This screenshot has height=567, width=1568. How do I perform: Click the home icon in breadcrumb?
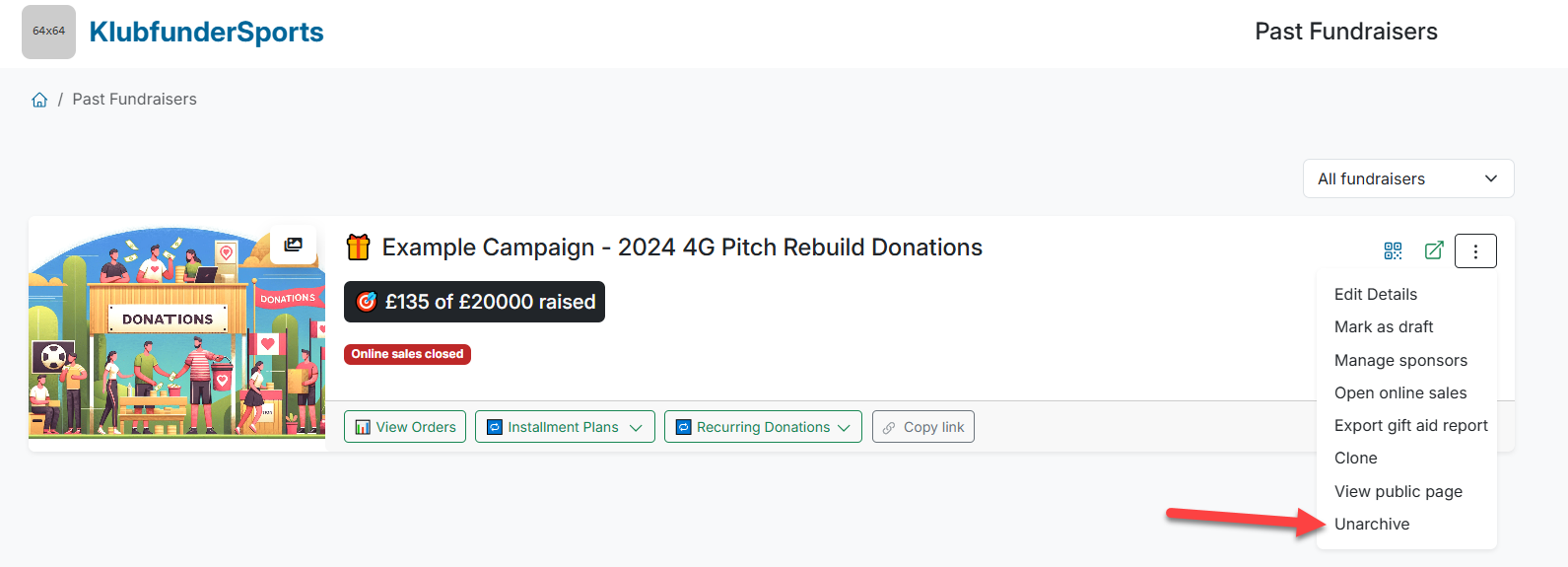click(39, 100)
